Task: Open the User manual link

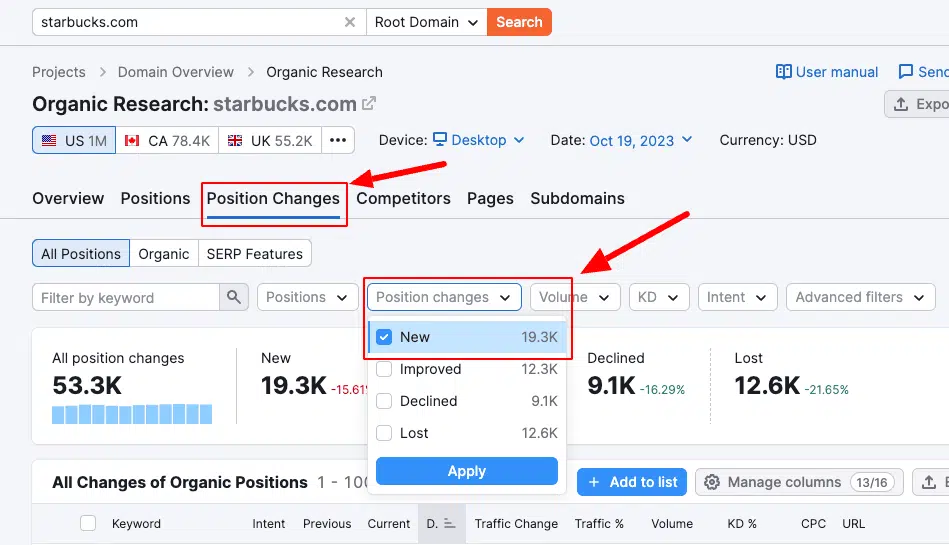Action: click(x=827, y=72)
